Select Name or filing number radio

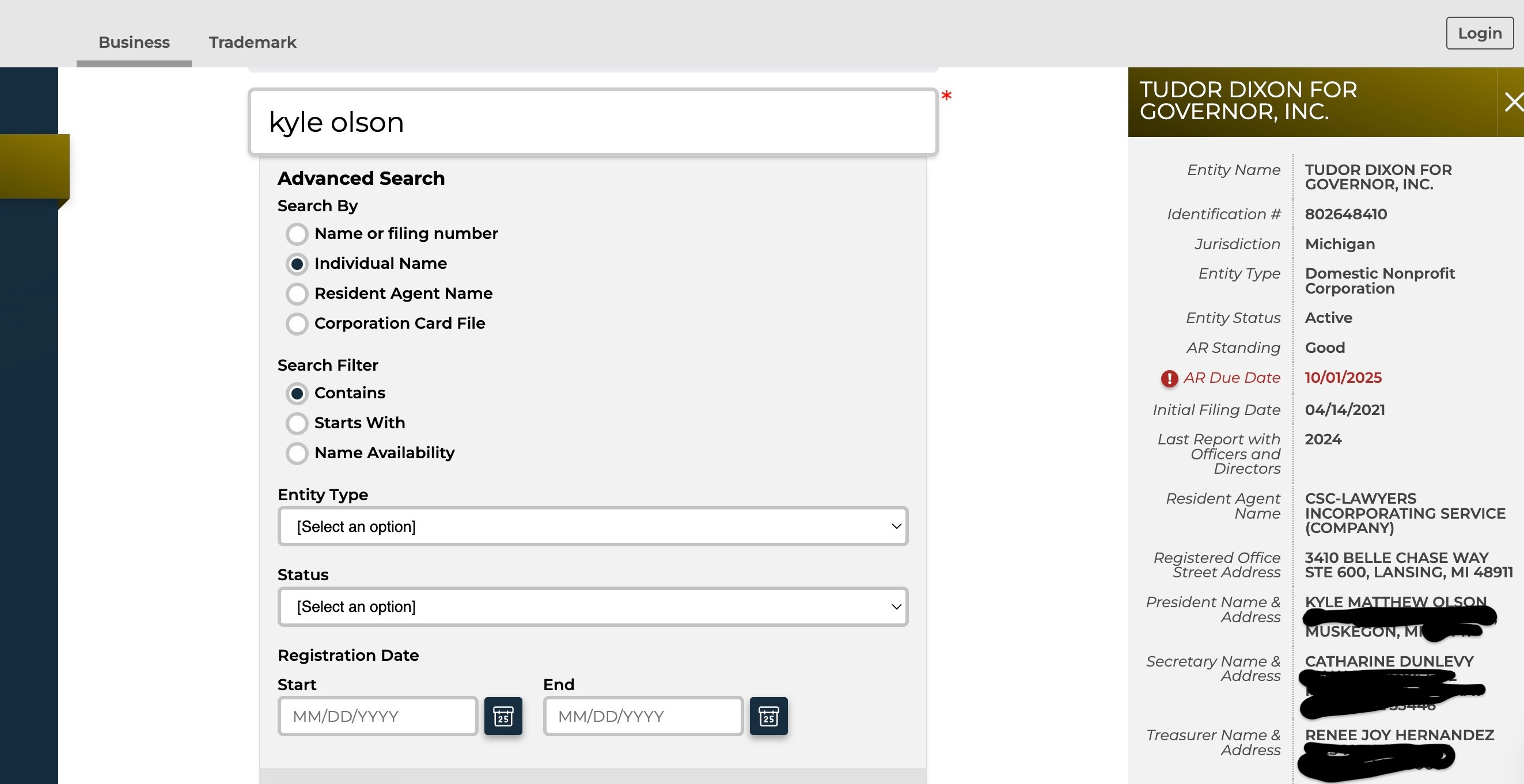pyautogui.click(x=297, y=234)
